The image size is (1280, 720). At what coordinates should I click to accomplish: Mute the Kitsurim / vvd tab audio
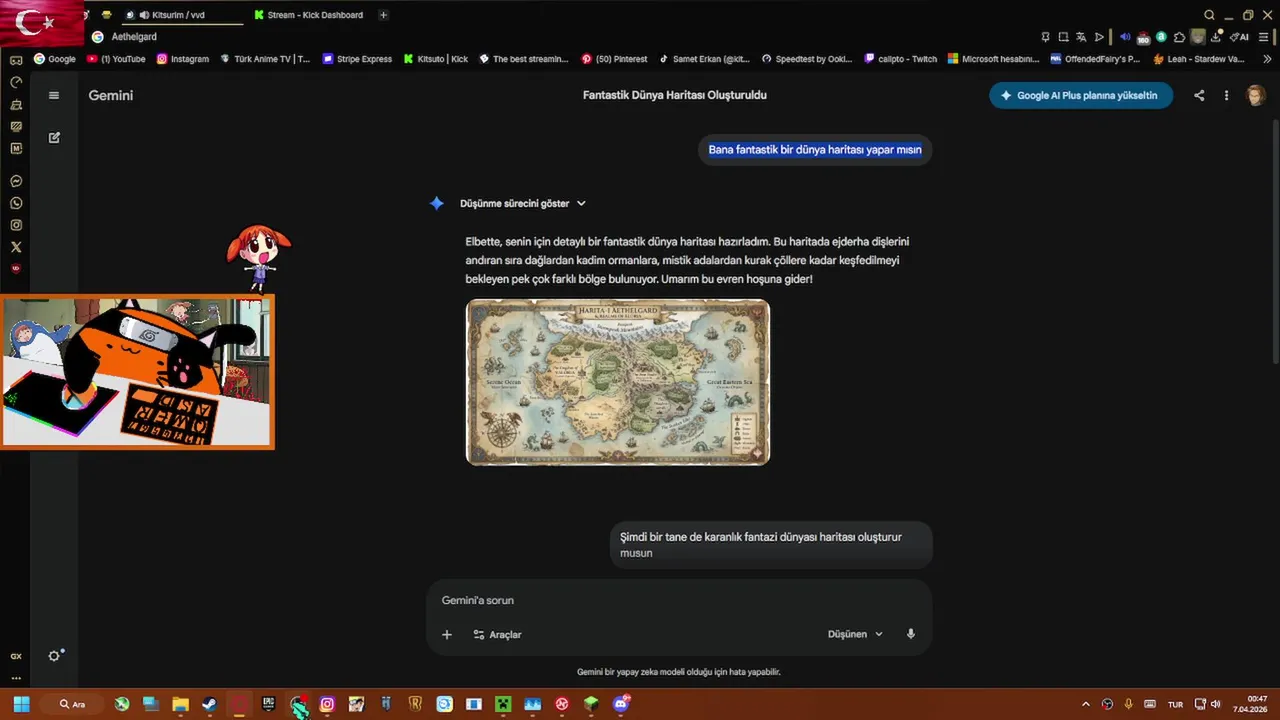coord(144,15)
